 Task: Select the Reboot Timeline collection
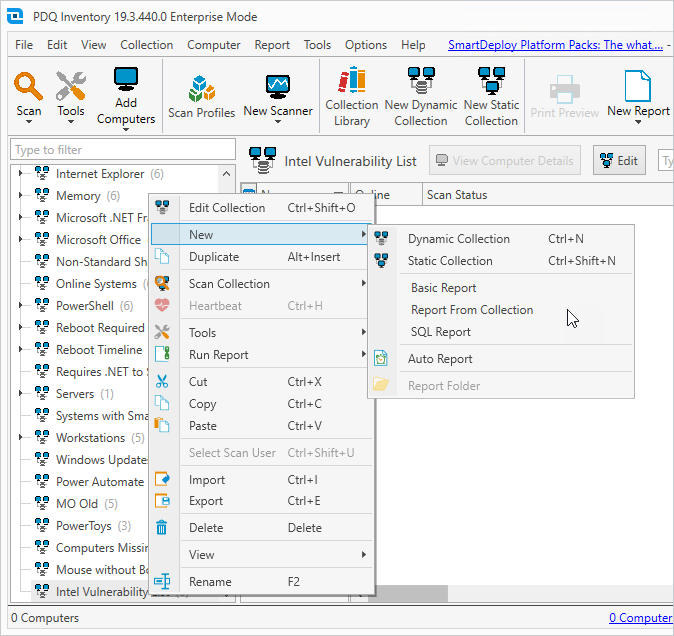99,349
